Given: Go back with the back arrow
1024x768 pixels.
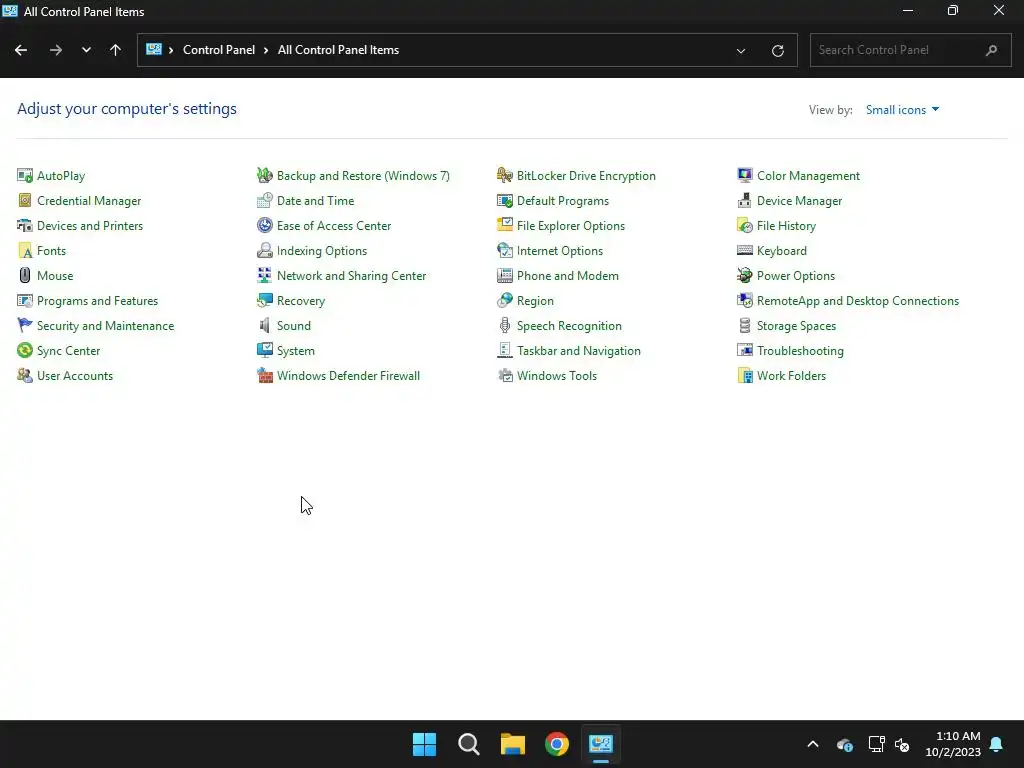Looking at the screenshot, I should pyautogui.click(x=21, y=50).
